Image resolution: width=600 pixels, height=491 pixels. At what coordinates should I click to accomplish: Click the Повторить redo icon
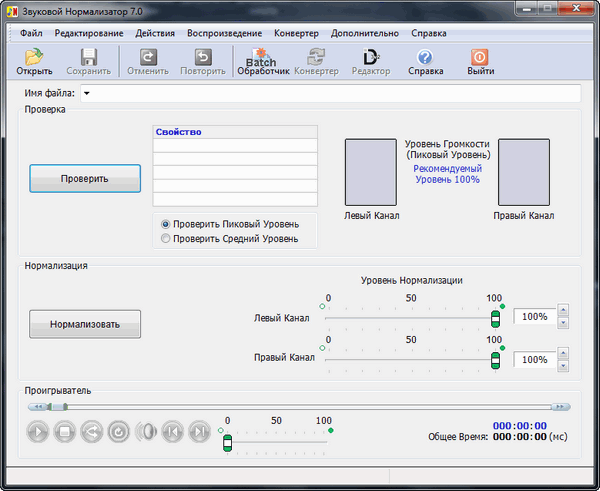[x=203, y=62]
